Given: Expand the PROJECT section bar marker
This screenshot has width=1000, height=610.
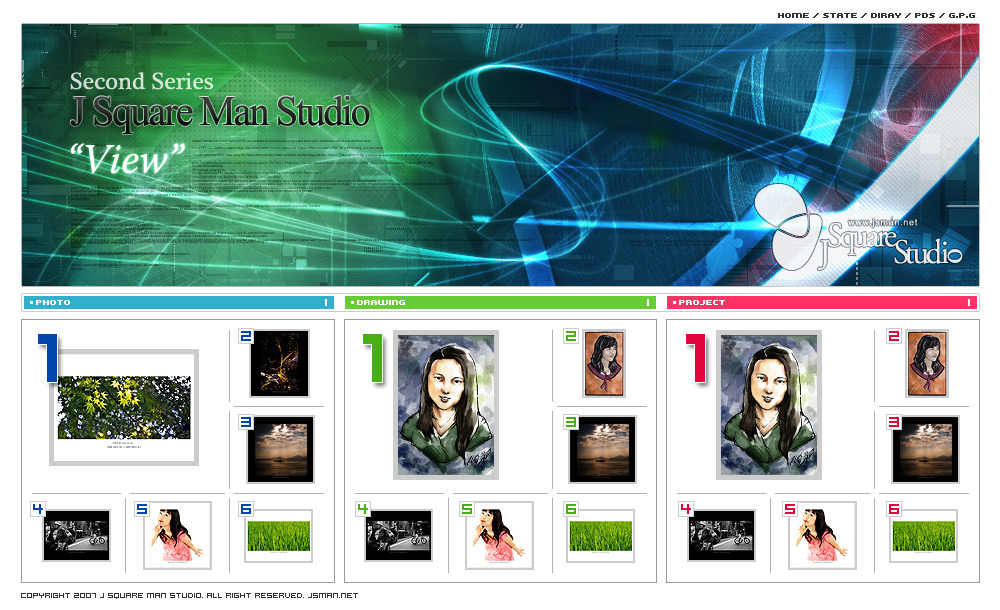Looking at the screenshot, I should (969, 302).
